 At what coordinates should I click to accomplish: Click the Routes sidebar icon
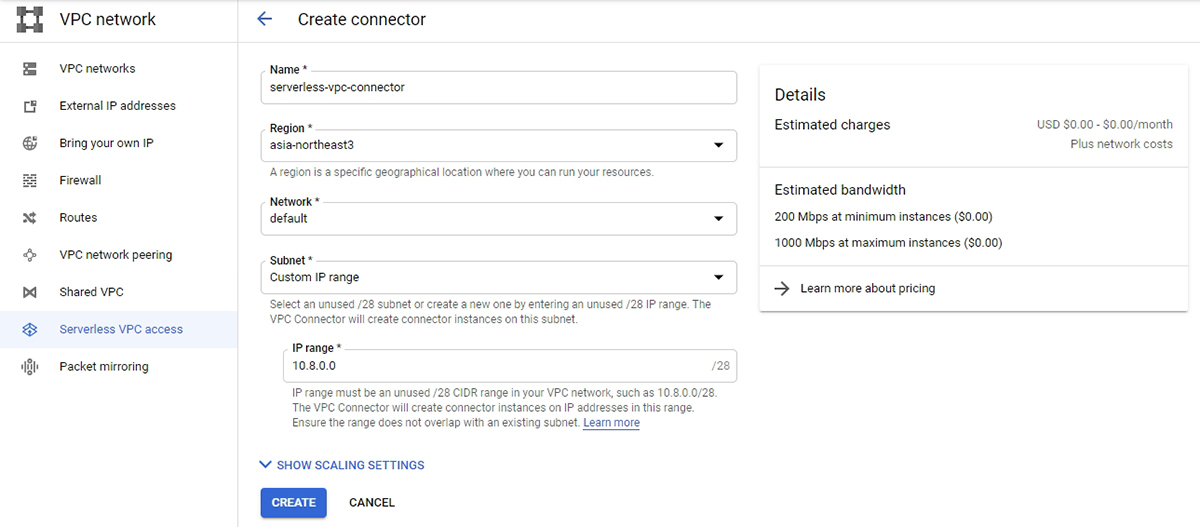point(30,218)
